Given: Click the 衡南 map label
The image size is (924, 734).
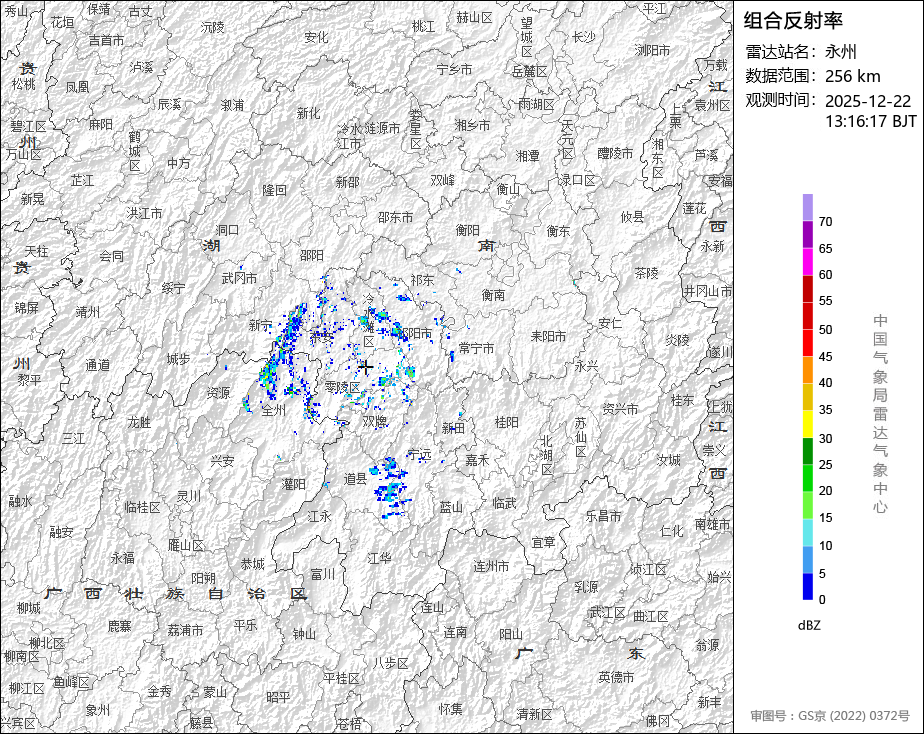Looking at the screenshot, I should tap(493, 295).
